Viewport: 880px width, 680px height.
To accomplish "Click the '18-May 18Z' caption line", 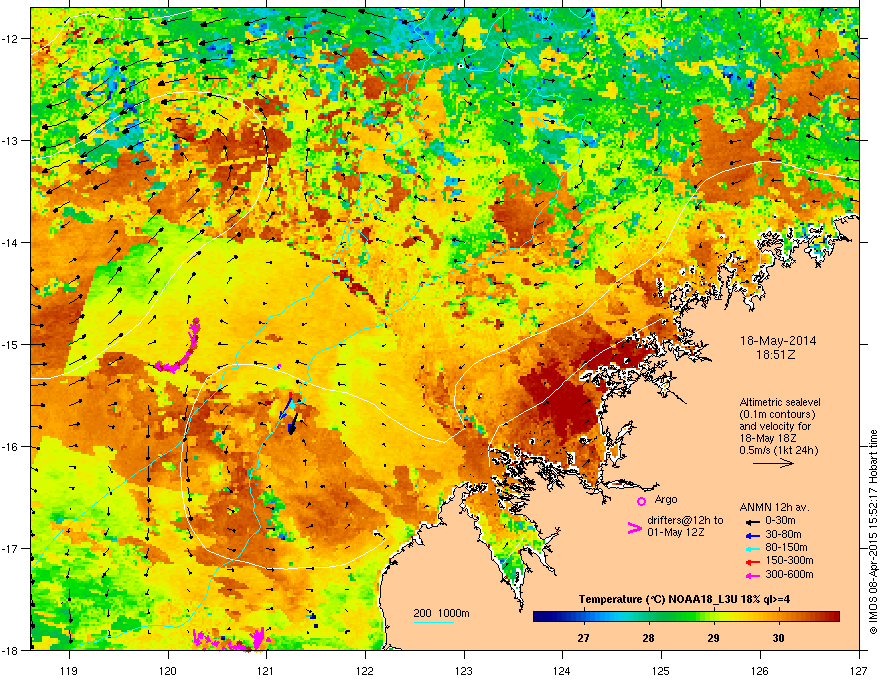I will (767, 438).
